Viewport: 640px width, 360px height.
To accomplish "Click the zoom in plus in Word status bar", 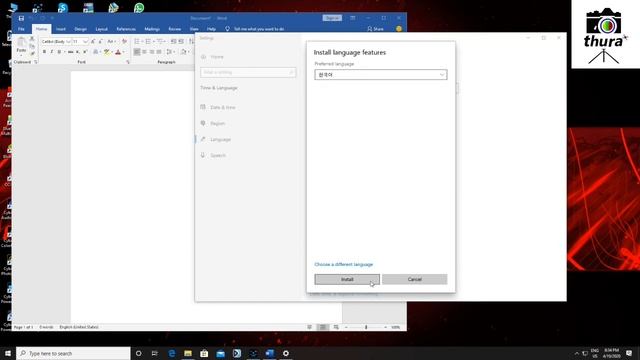I will [385, 327].
